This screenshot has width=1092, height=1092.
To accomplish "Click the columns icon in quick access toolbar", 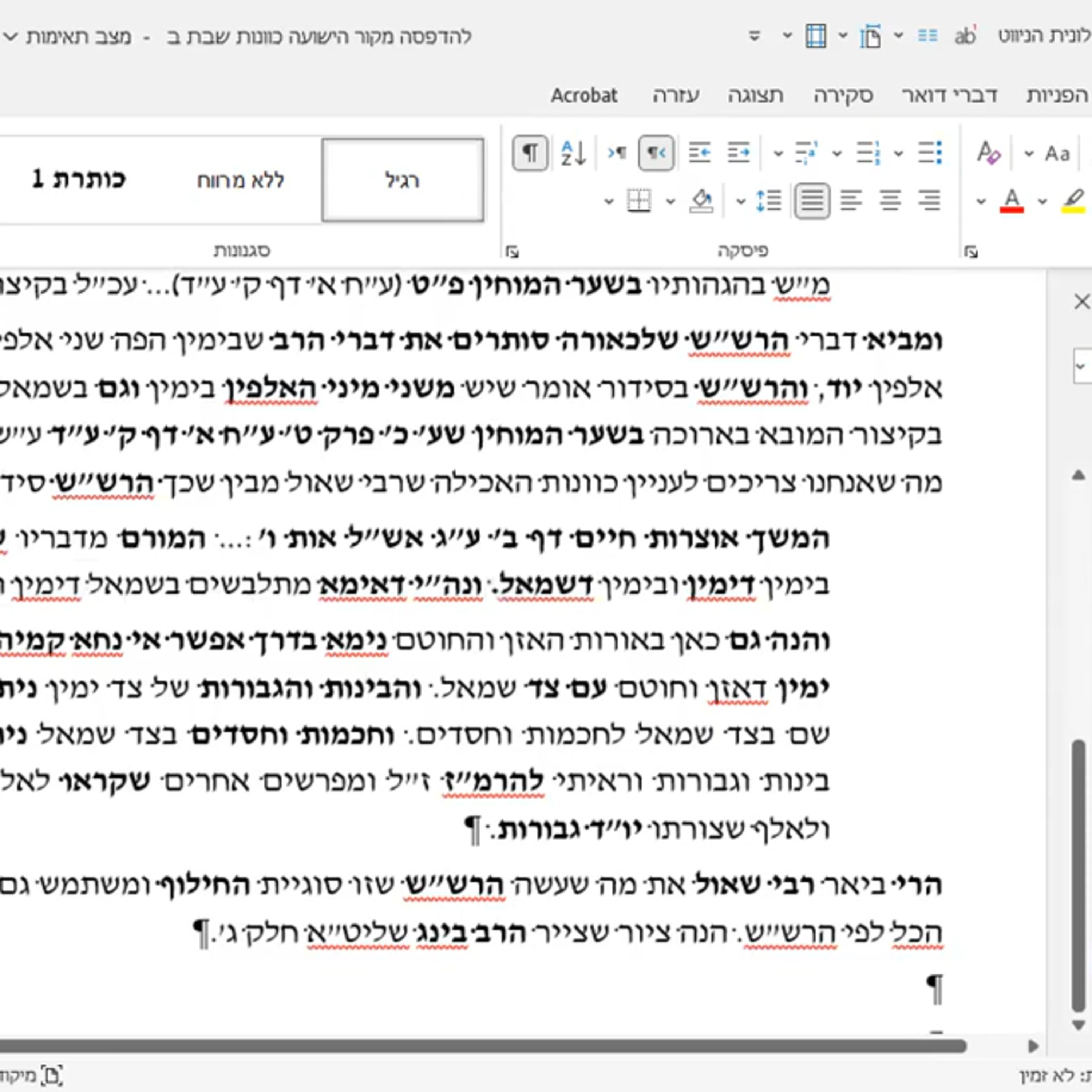I will (927, 36).
